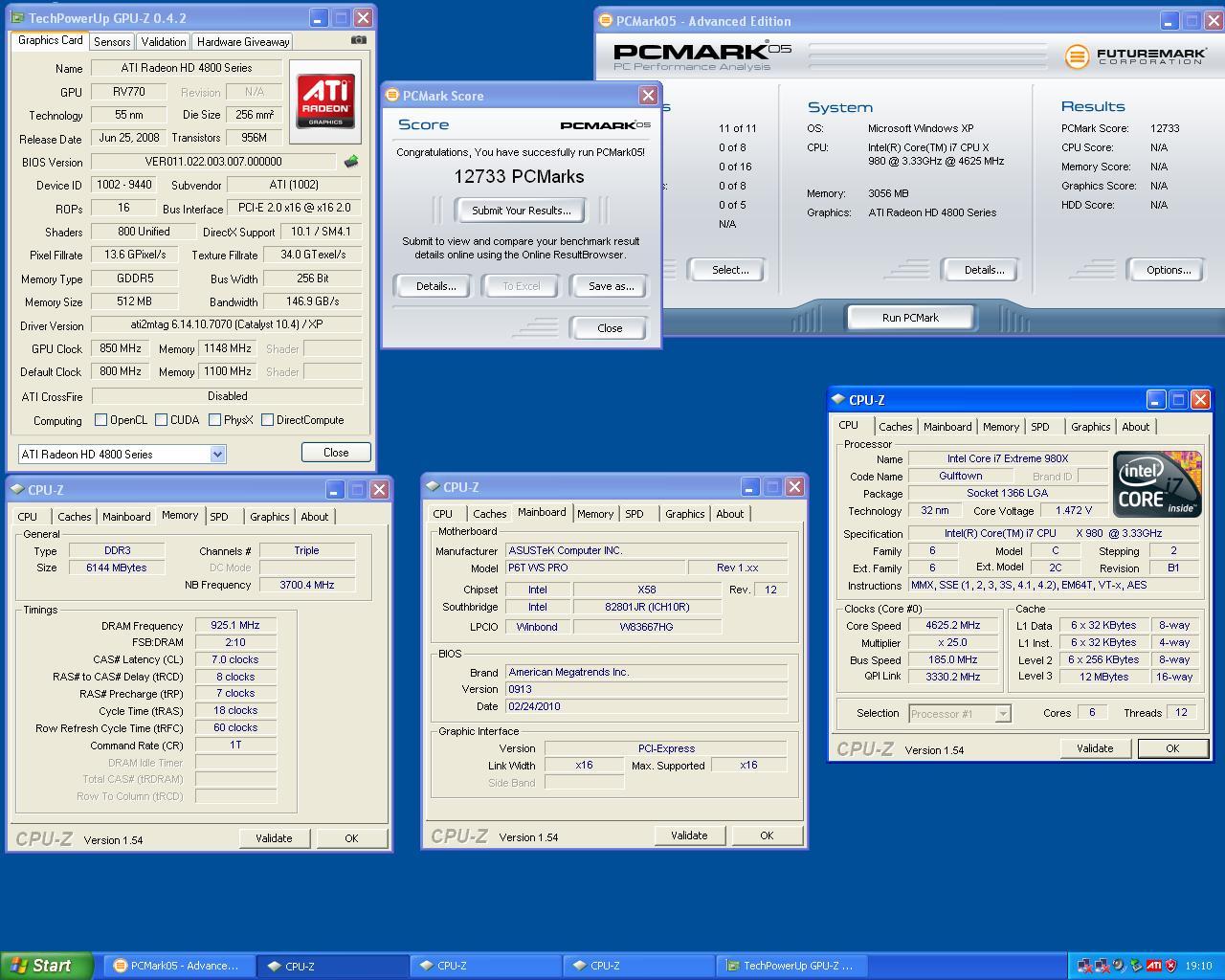The image size is (1225, 980).
Task: Open SPD tab in CPU-Z Memory window
Action: click(219, 517)
